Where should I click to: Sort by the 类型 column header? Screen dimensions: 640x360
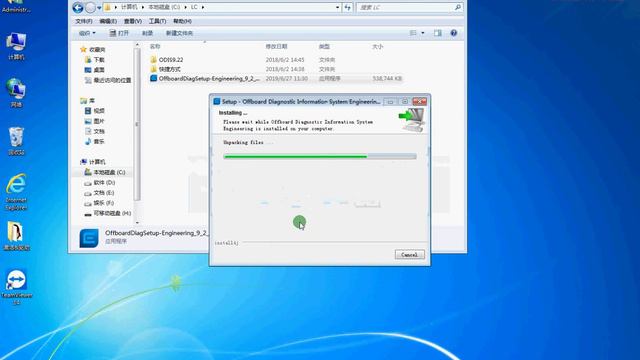[324, 47]
